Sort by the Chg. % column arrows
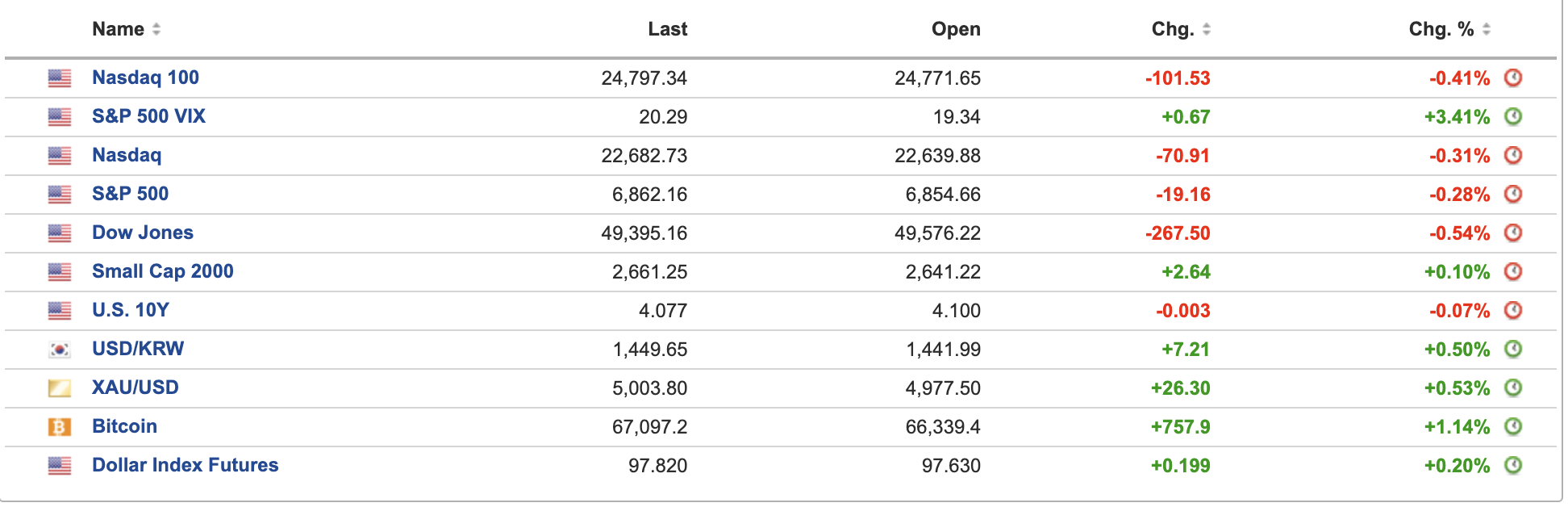The height and width of the screenshot is (507, 1568). [1487, 30]
